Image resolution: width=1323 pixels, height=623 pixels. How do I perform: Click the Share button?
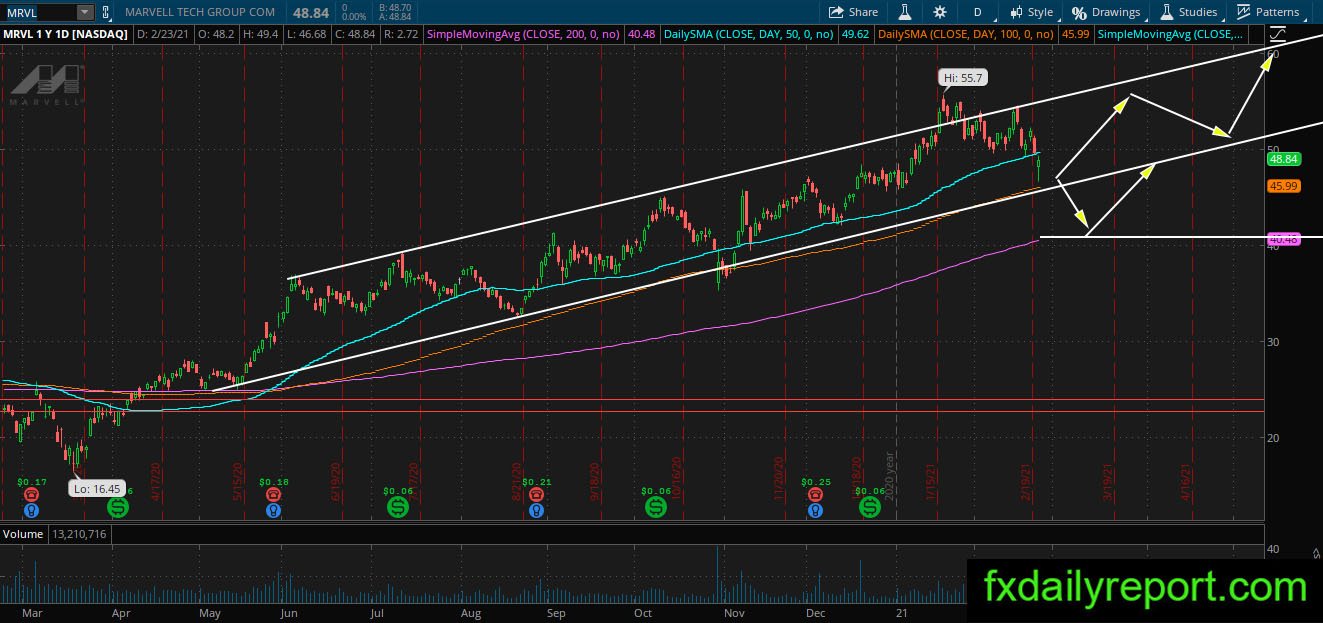coord(853,12)
